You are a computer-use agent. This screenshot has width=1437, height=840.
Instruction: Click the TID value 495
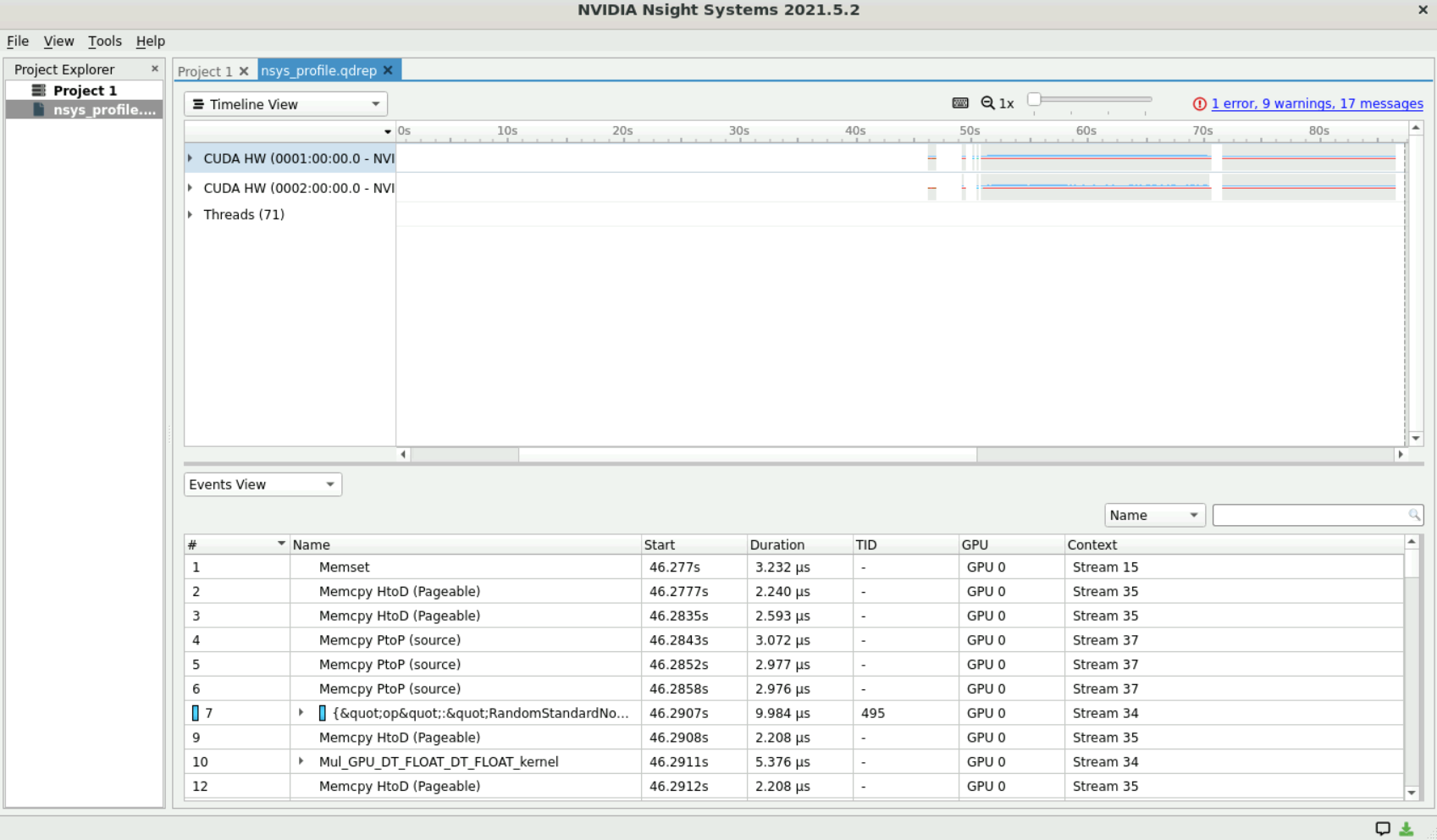(x=873, y=713)
